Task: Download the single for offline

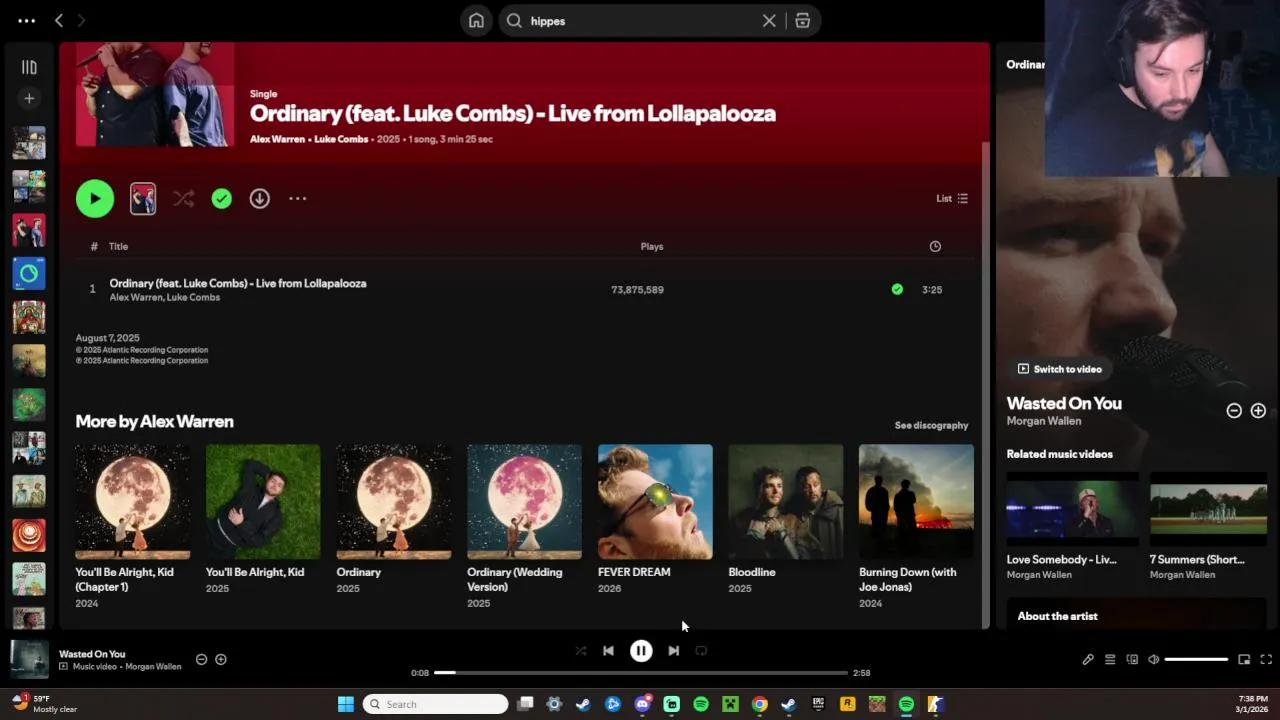Action: [260, 199]
